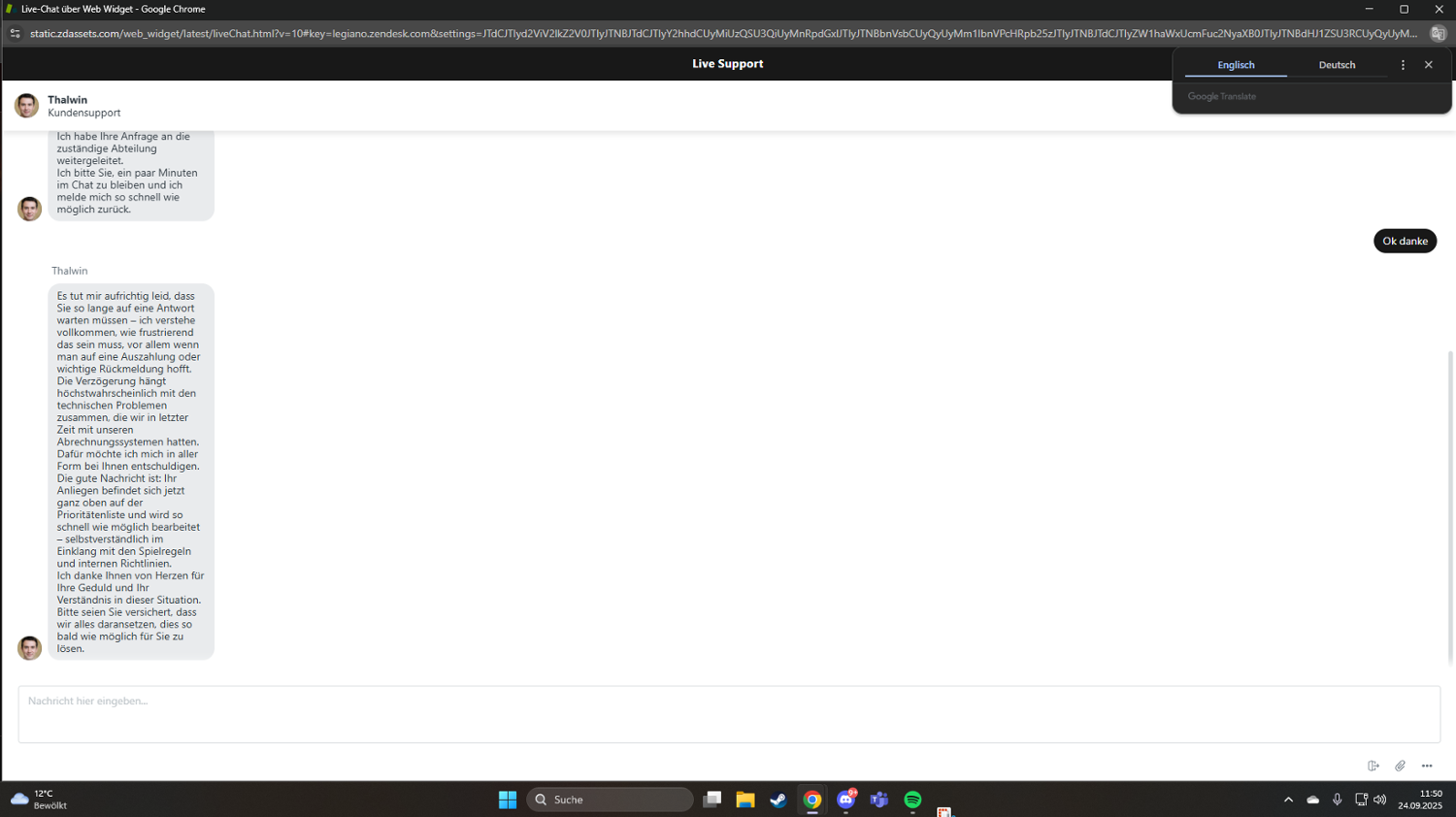Click the end chat exit icon
The image size is (1456, 817).
pos(1373,766)
